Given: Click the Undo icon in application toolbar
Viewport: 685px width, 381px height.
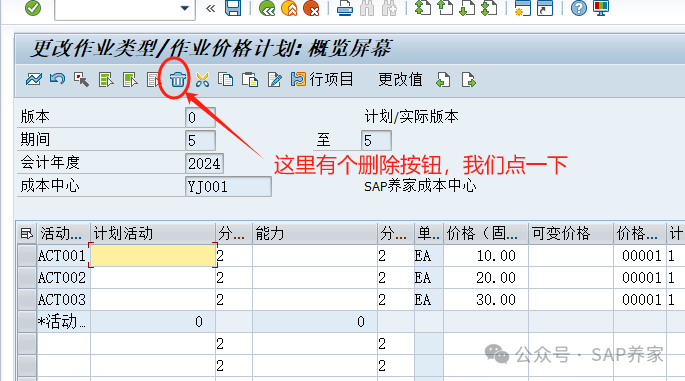Looking at the screenshot, I should click(x=57, y=80).
